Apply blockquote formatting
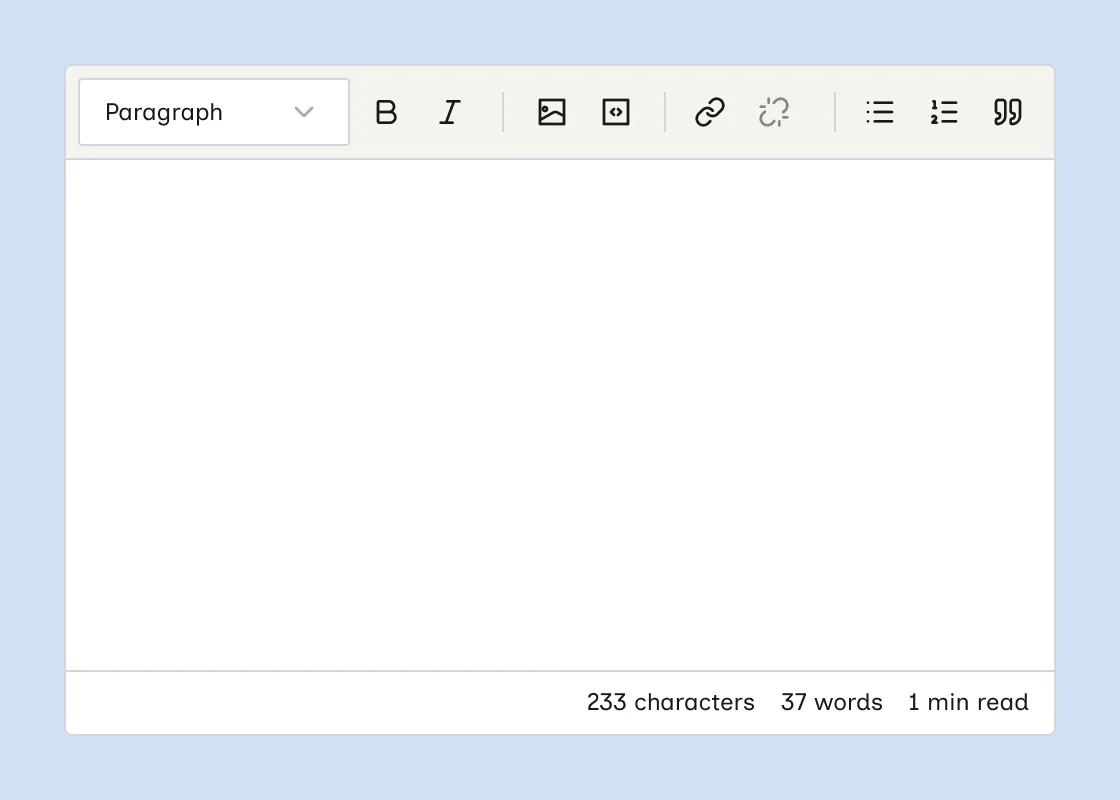This screenshot has height=800, width=1120. 1008,112
